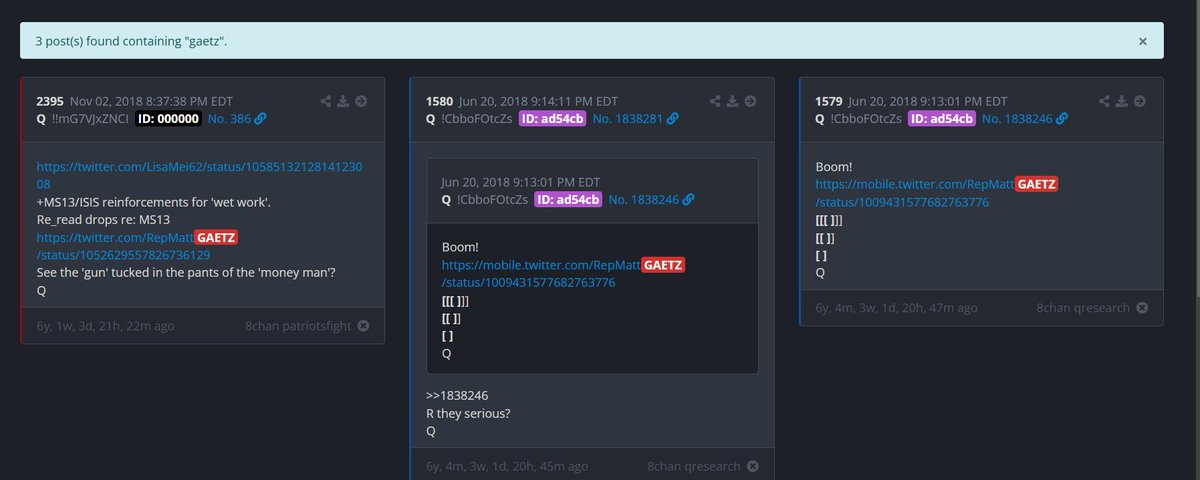Download post 1579

coord(1122,101)
